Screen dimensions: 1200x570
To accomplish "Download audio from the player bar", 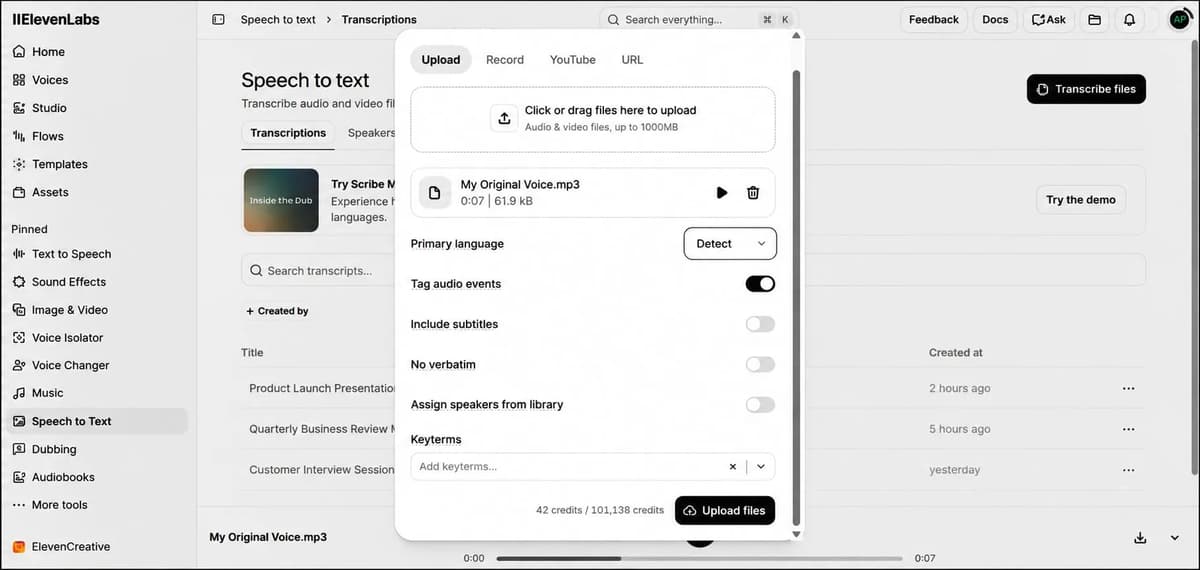I will click(1140, 538).
